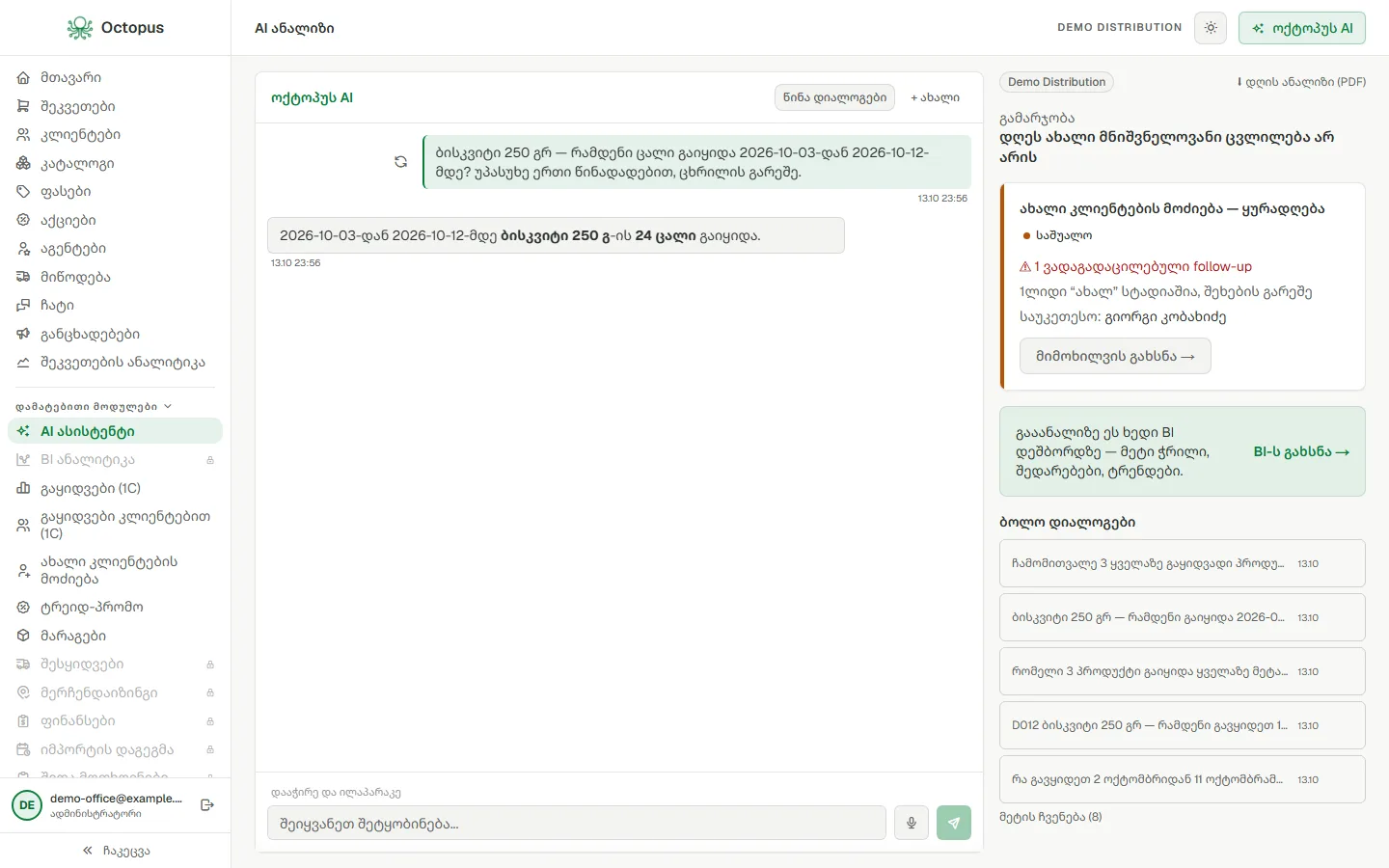Viewport: 1389px width, 868px height.
Task: Open წინა დიალოგები previous dialogs
Action: pyautogui.click(x=834, y=97)
